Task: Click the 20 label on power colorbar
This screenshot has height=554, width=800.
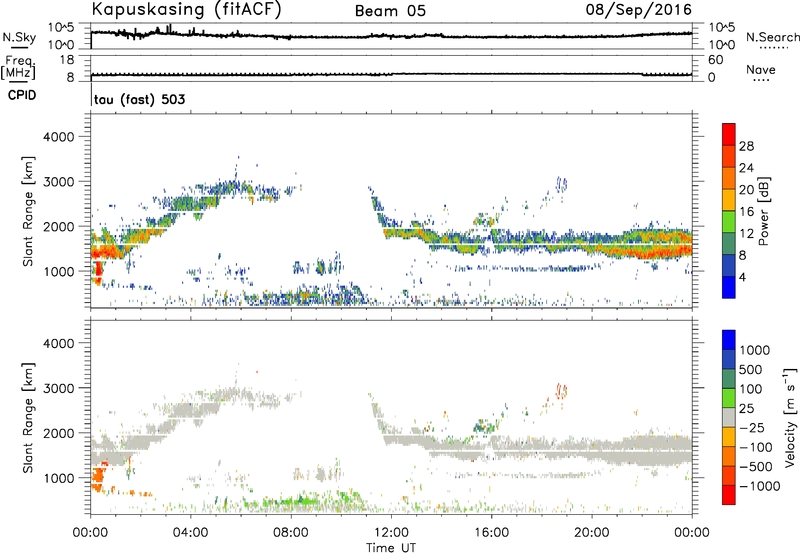Action: (746, 190)
